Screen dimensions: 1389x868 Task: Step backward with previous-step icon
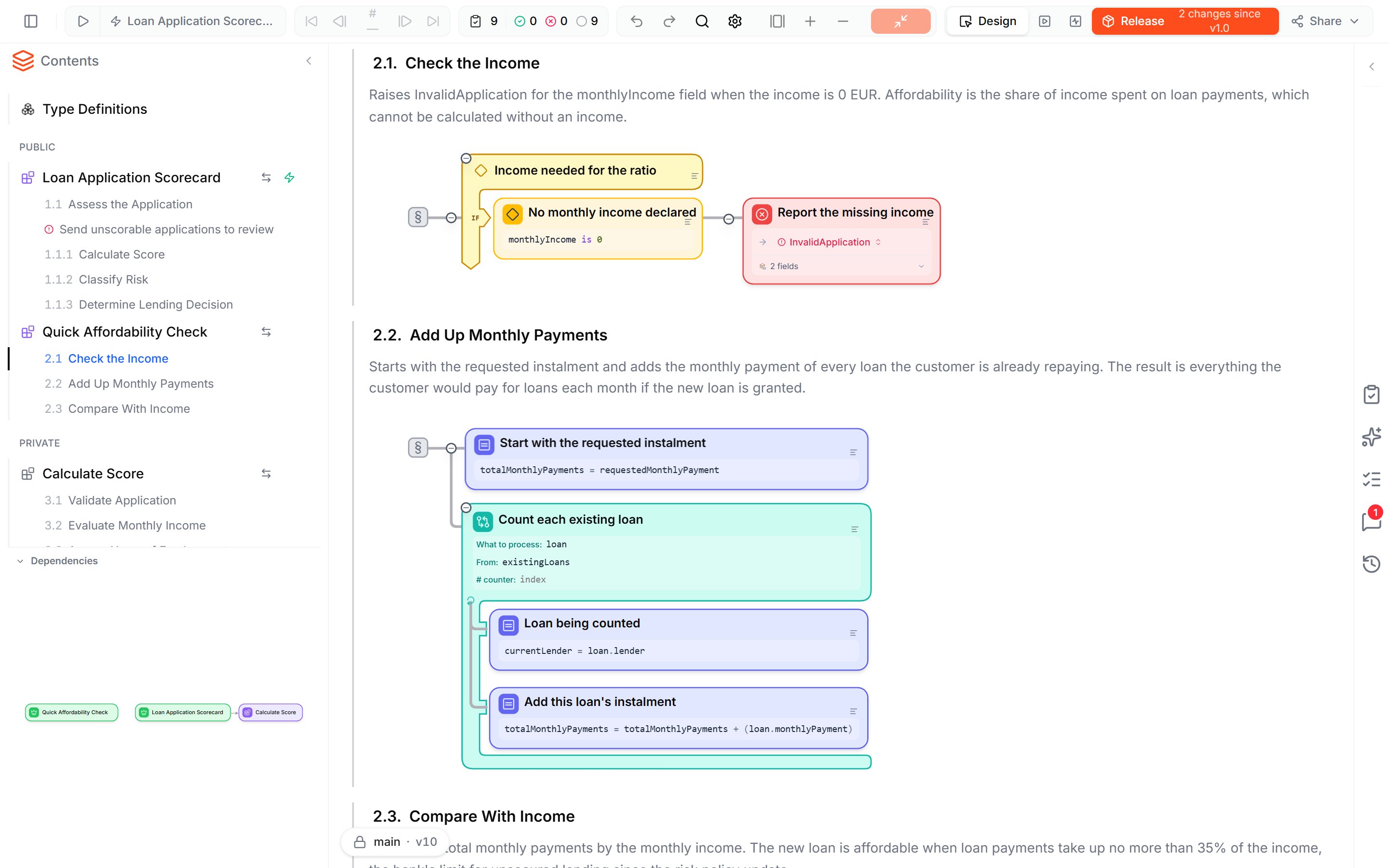(340, 21)
